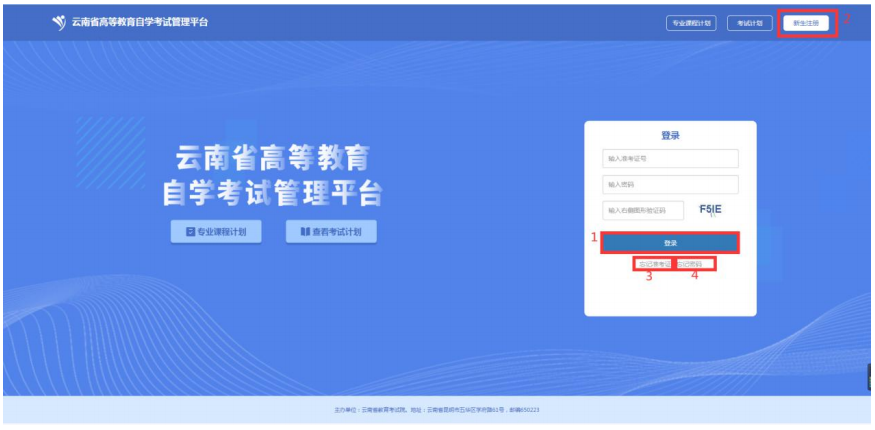Click the 新生注册 button at top right
The width and height of the screenshot is (875, 430).
coord(806,23)
